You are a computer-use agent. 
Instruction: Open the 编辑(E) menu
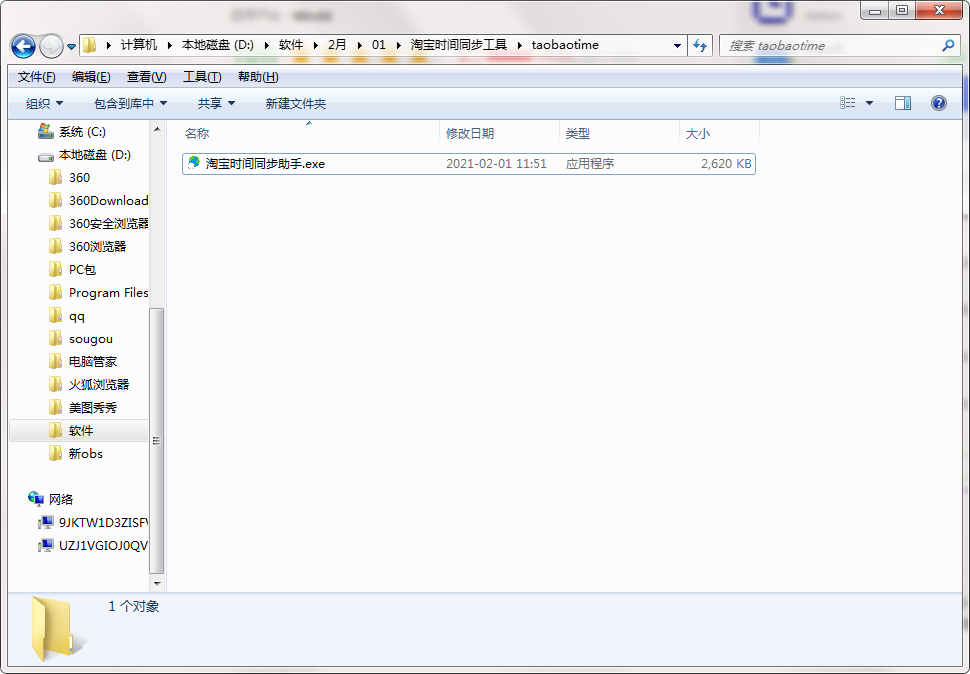point(91,77)
